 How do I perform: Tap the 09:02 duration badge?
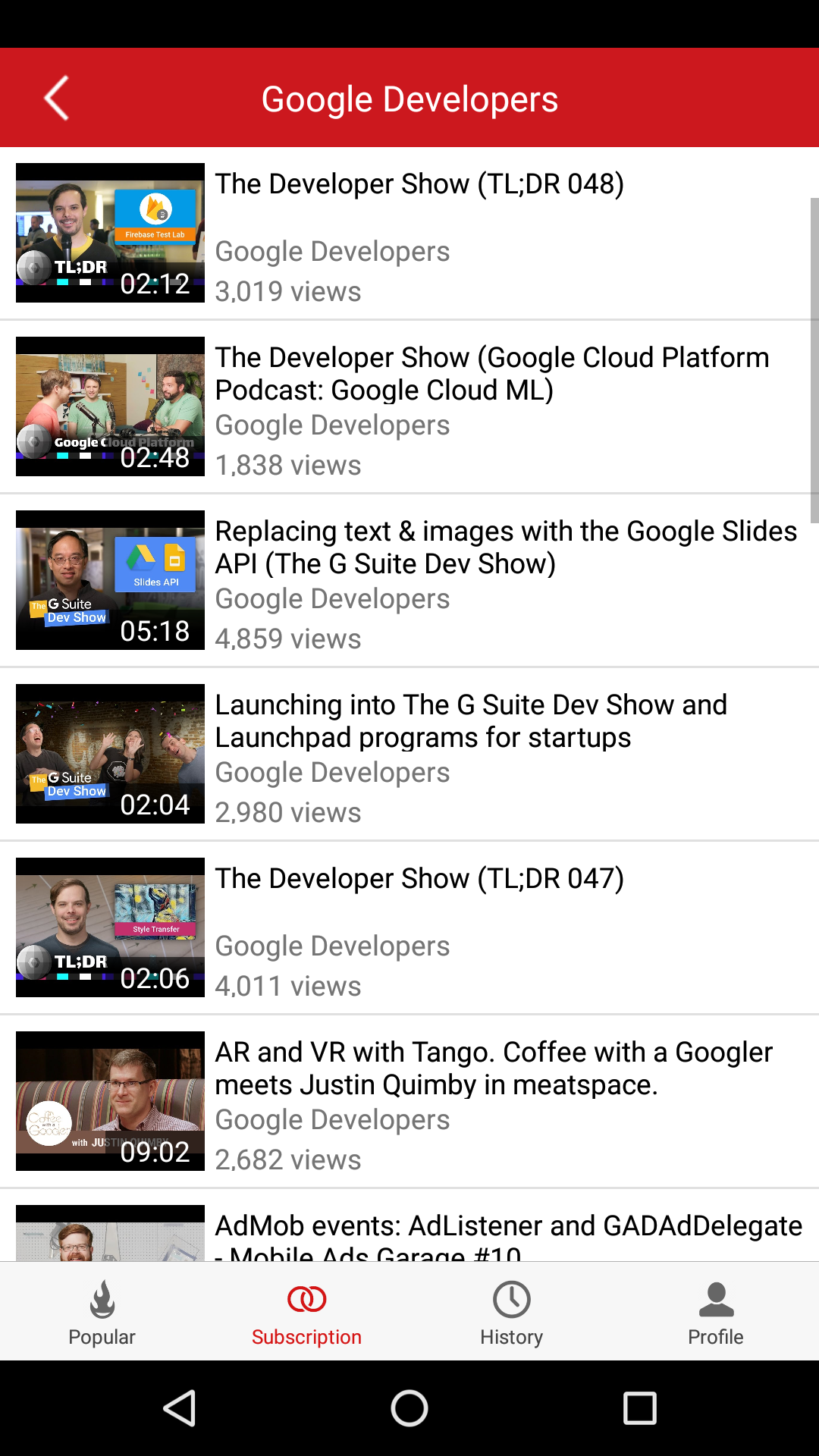click(155, 1152)
